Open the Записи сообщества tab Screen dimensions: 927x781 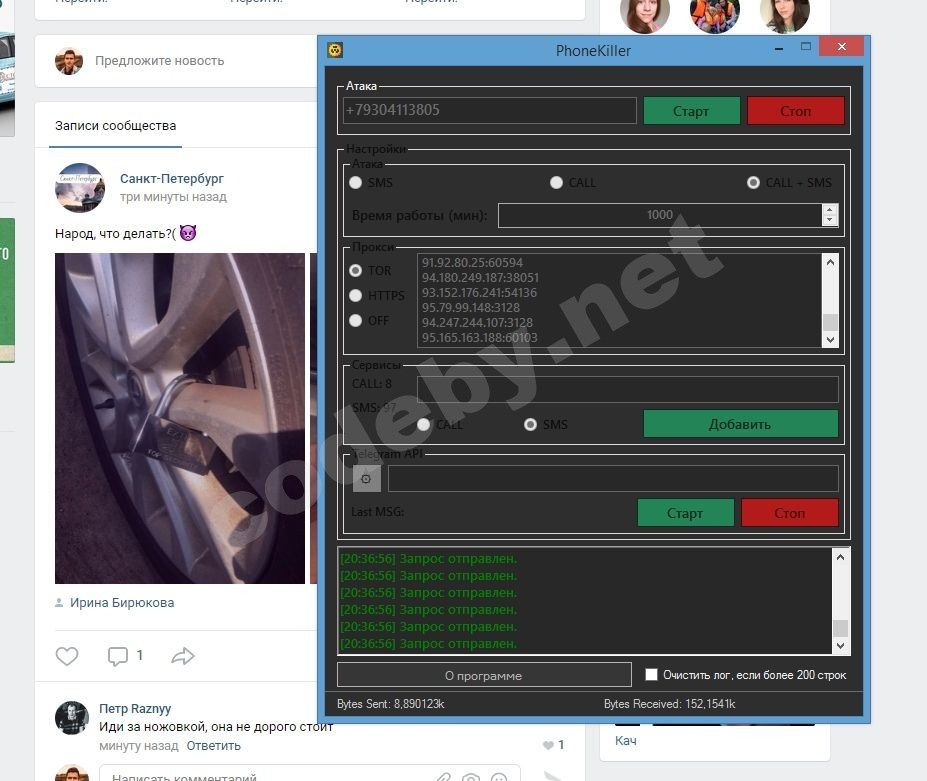[115, 126]
